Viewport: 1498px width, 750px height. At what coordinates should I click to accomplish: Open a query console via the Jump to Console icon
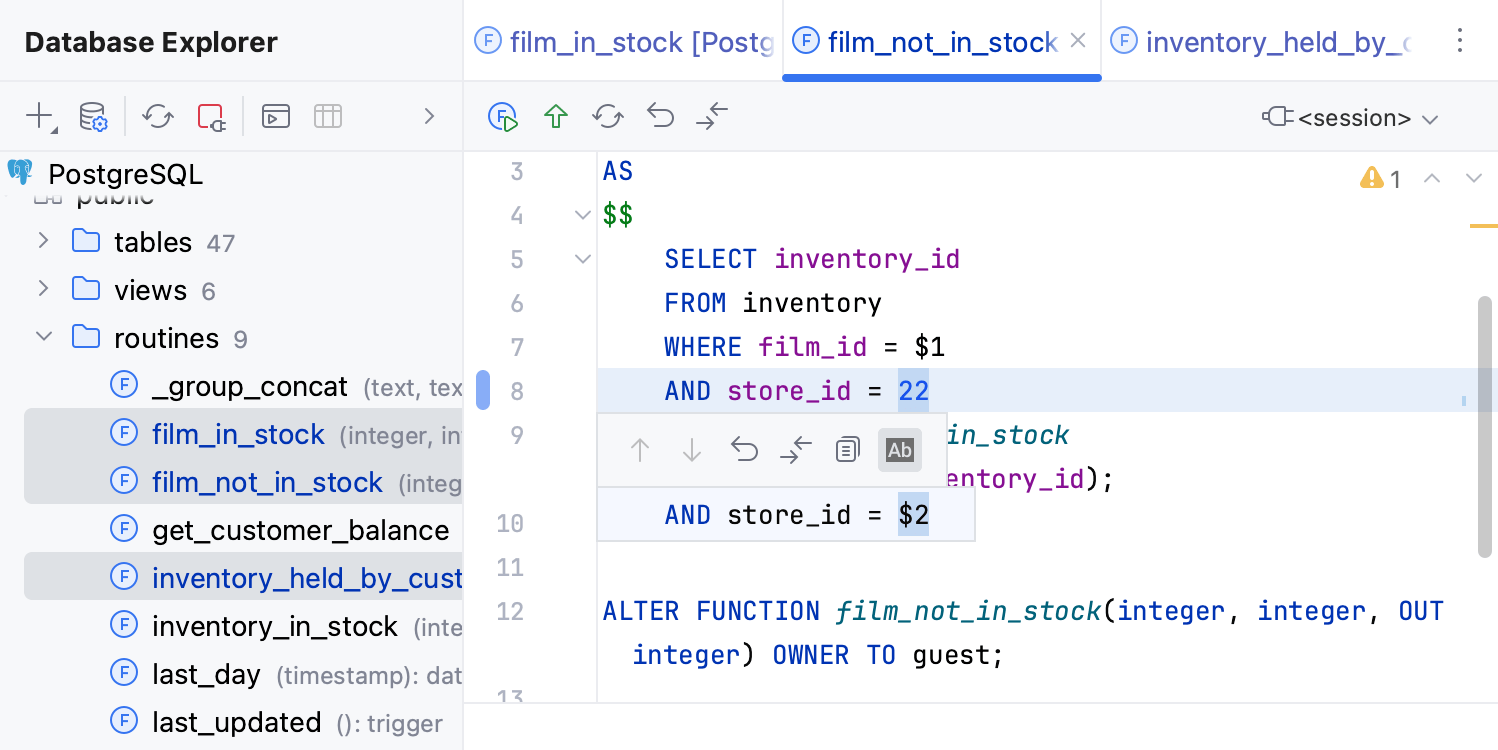pyautogui.click(x=275, y=116)
